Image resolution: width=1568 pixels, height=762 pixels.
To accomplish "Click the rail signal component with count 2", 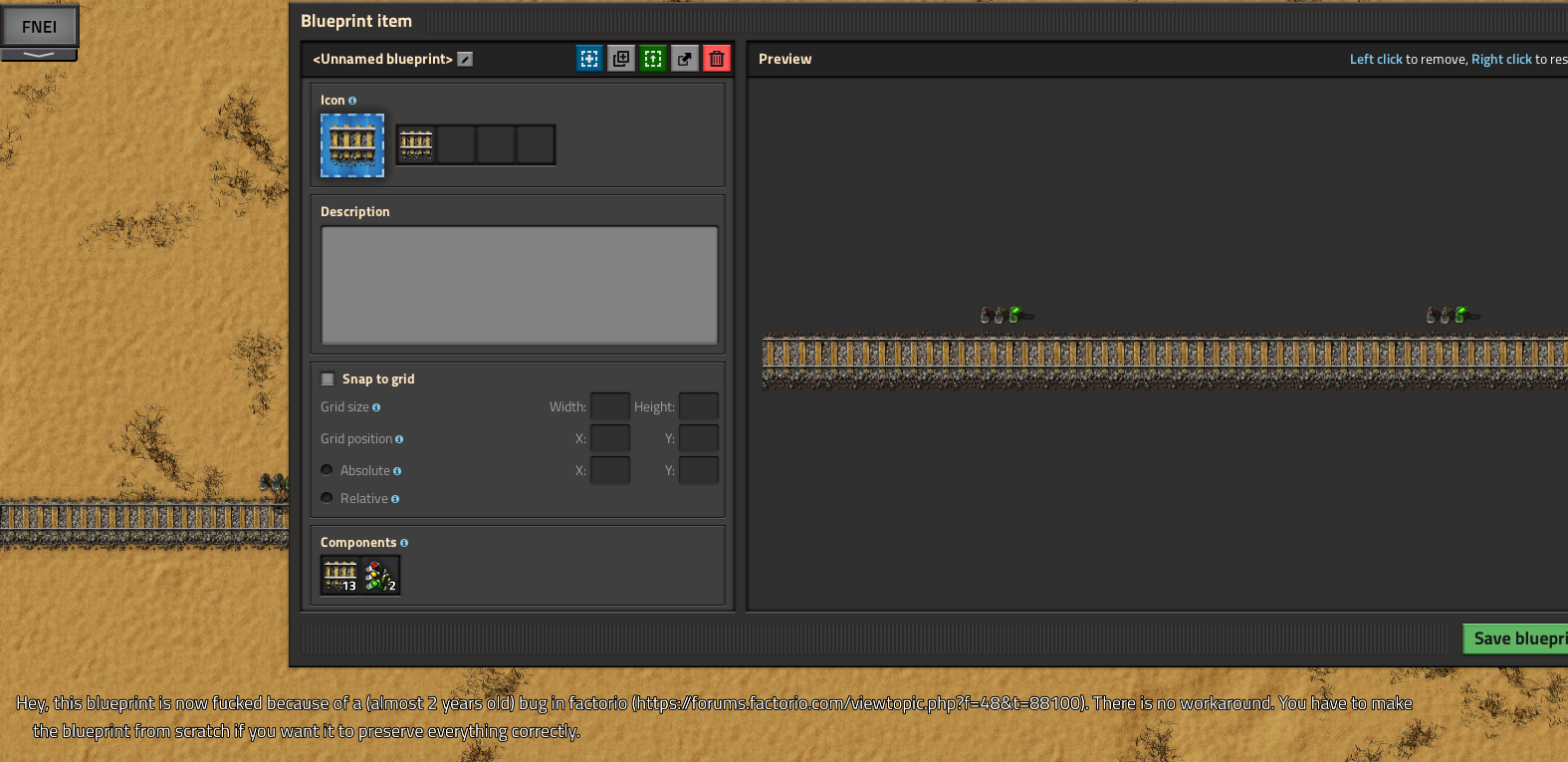I will (x=380, y=575).
